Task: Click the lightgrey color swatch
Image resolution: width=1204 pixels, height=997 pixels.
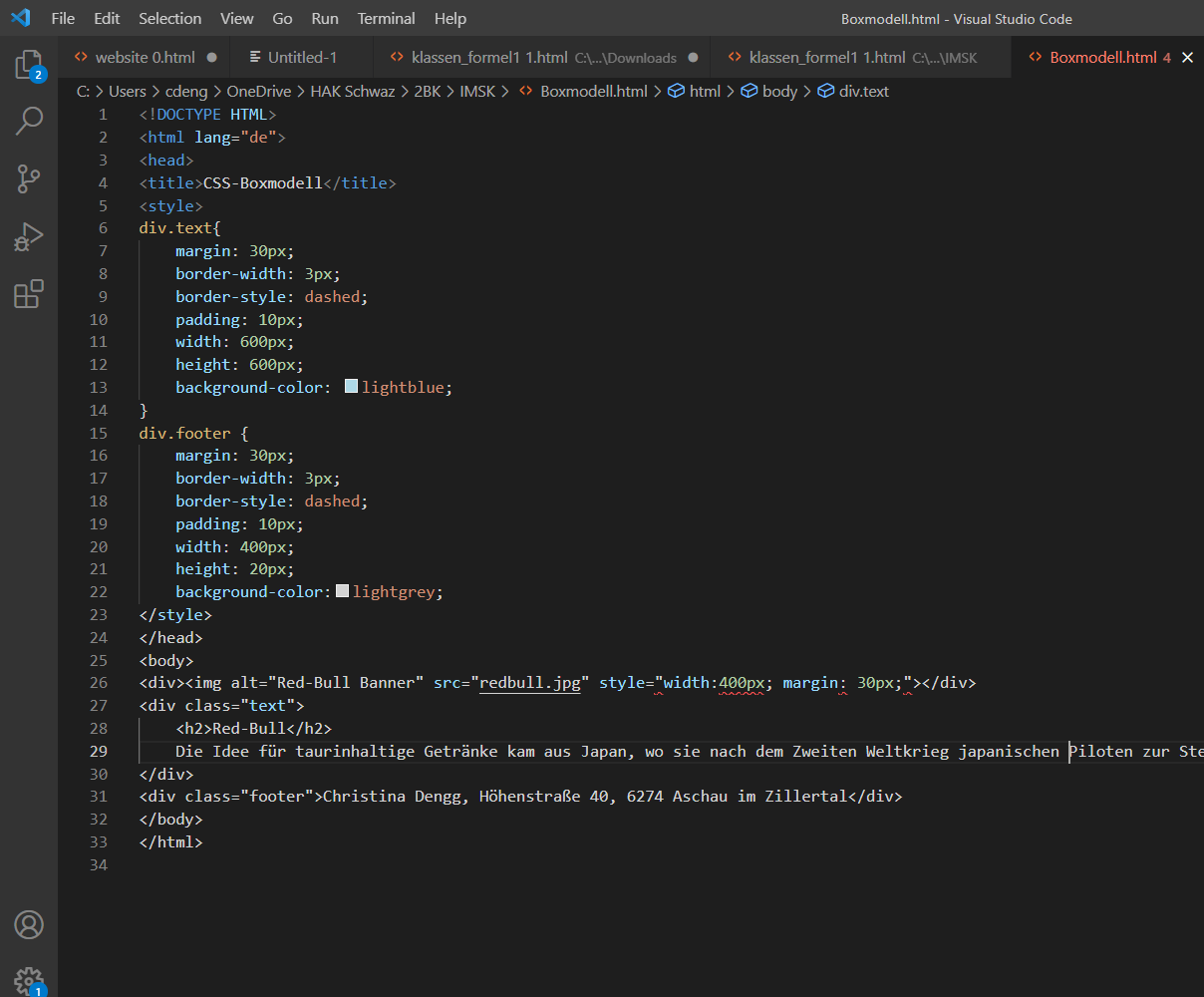Action: pyautogui.click(x=342, y=591)
